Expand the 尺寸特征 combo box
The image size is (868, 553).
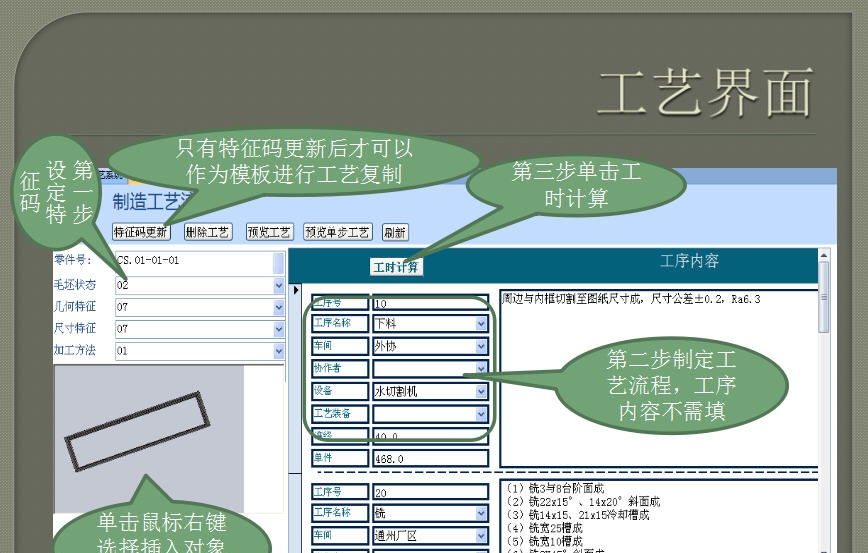278,329
